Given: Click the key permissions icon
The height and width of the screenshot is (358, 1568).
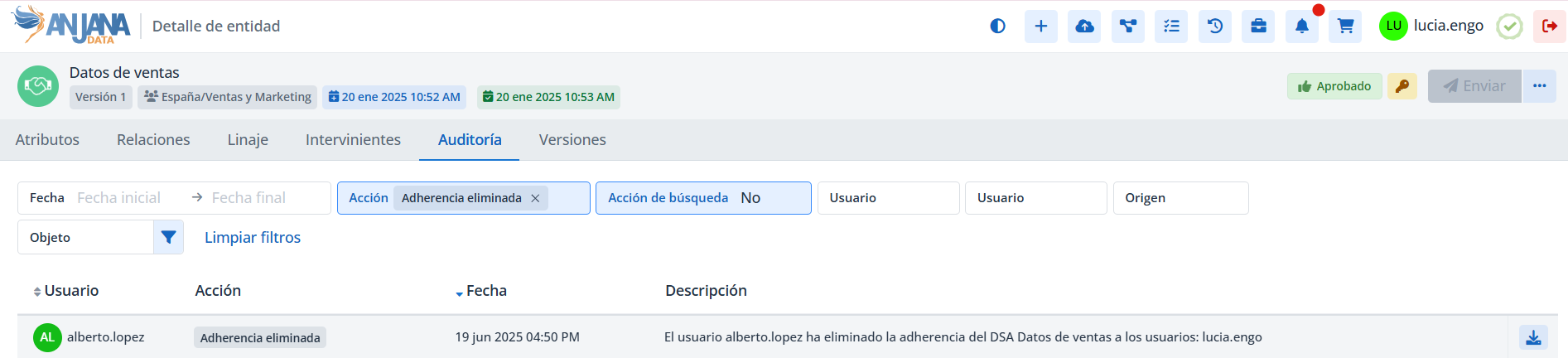Looking at the screenshot, I should (x=1402, y=86).
